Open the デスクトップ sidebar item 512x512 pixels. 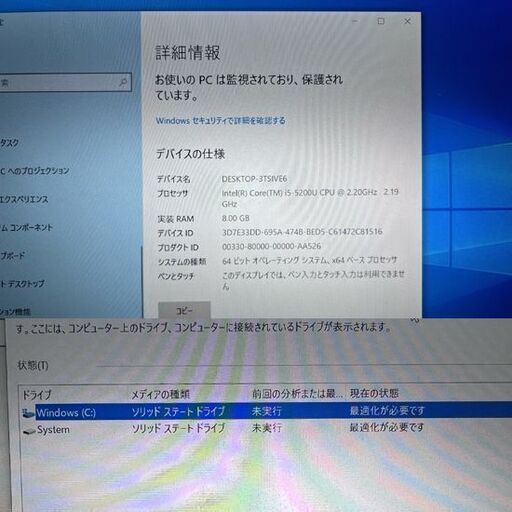pos(22,284)
